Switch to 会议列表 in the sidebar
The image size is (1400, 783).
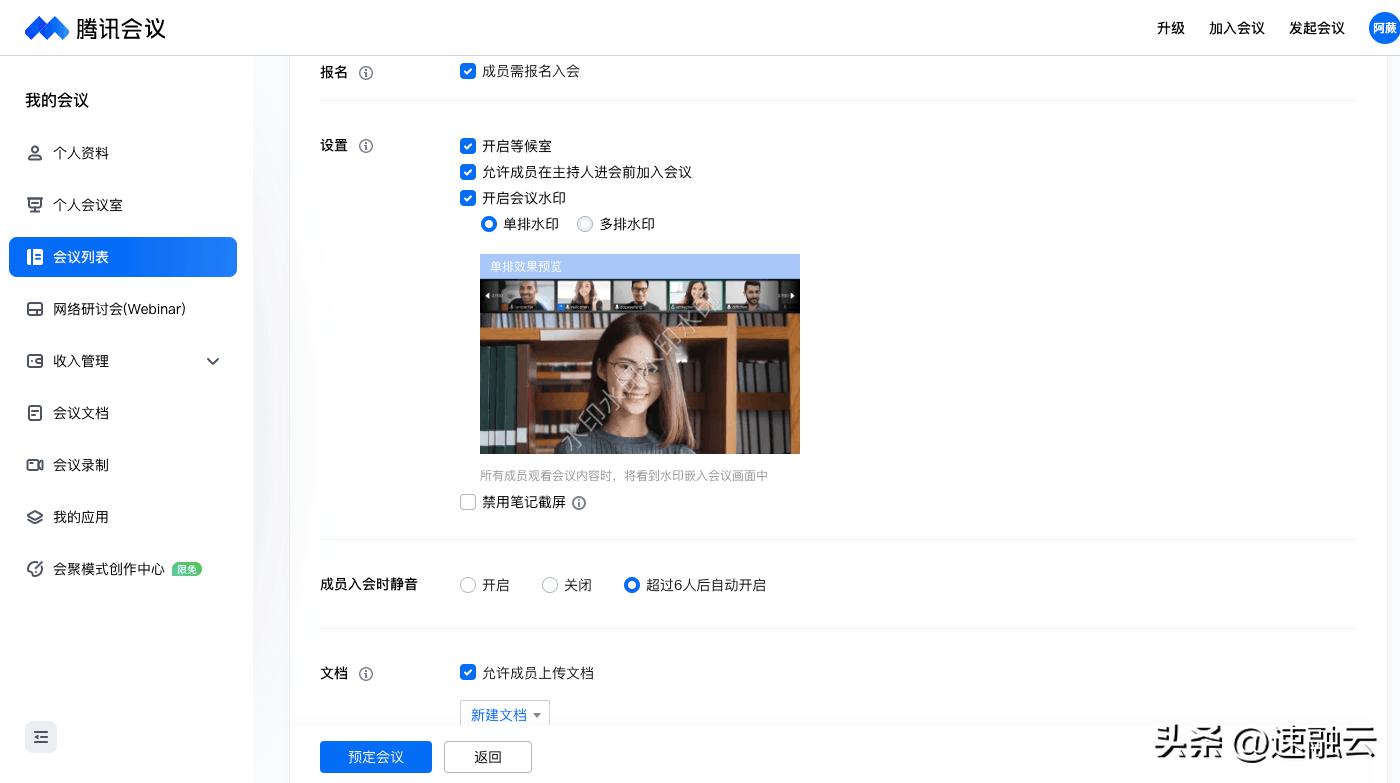pos(81,257)
